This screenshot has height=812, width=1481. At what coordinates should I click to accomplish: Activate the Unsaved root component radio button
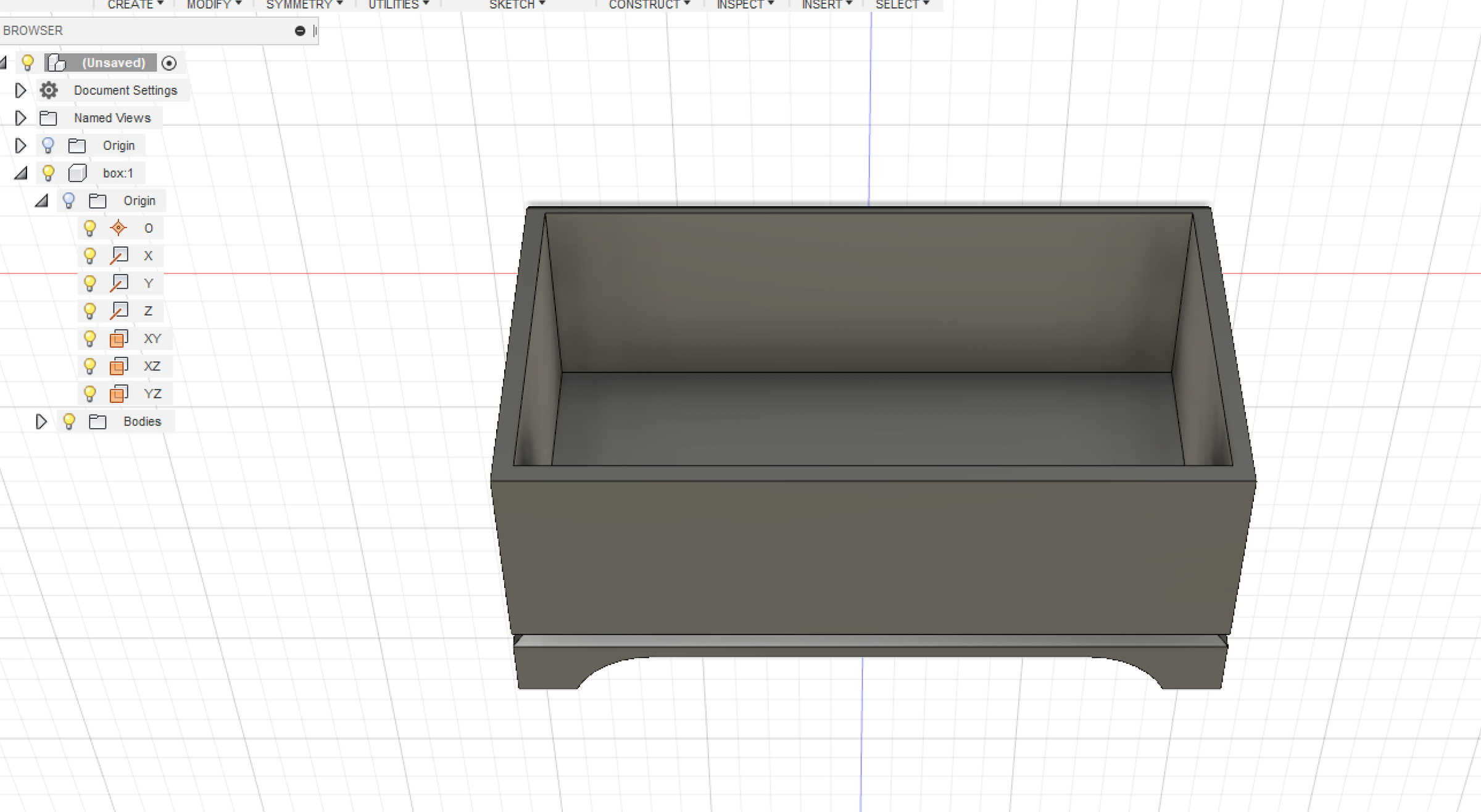(x=169, y=63)
